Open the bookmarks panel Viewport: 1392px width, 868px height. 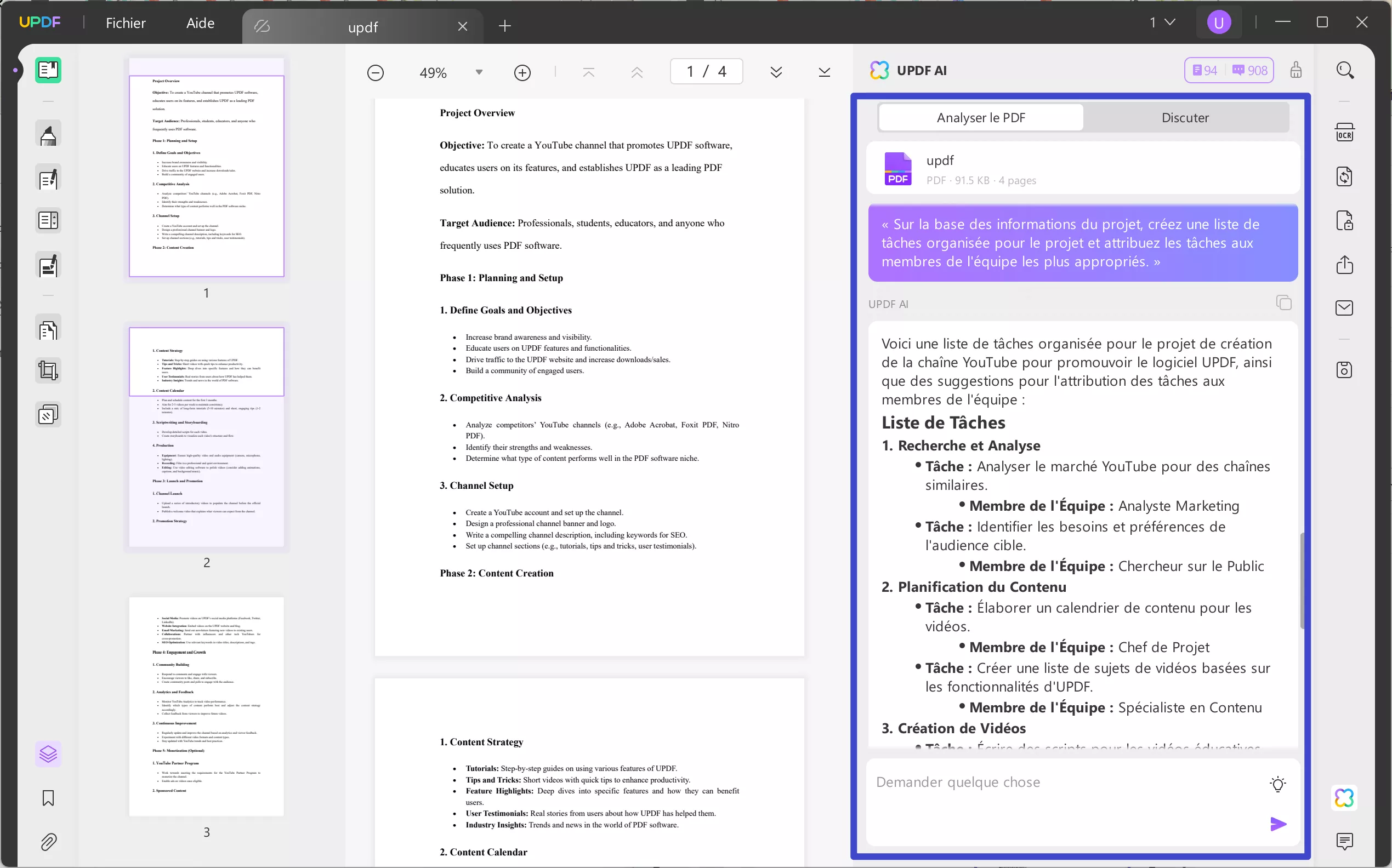tap(48, 797)
